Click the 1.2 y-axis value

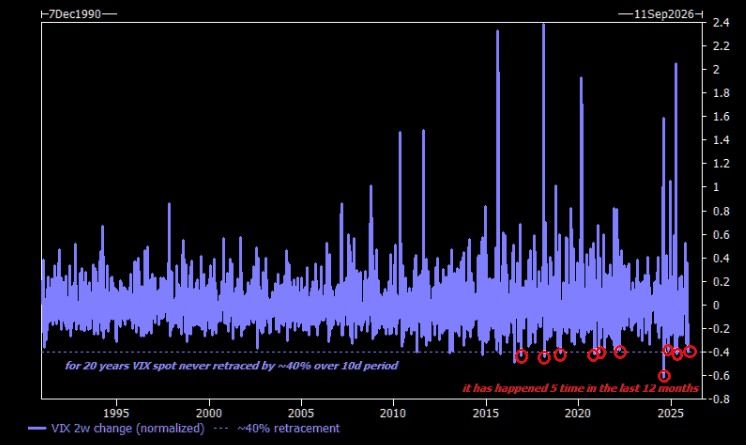coord(721,164)
